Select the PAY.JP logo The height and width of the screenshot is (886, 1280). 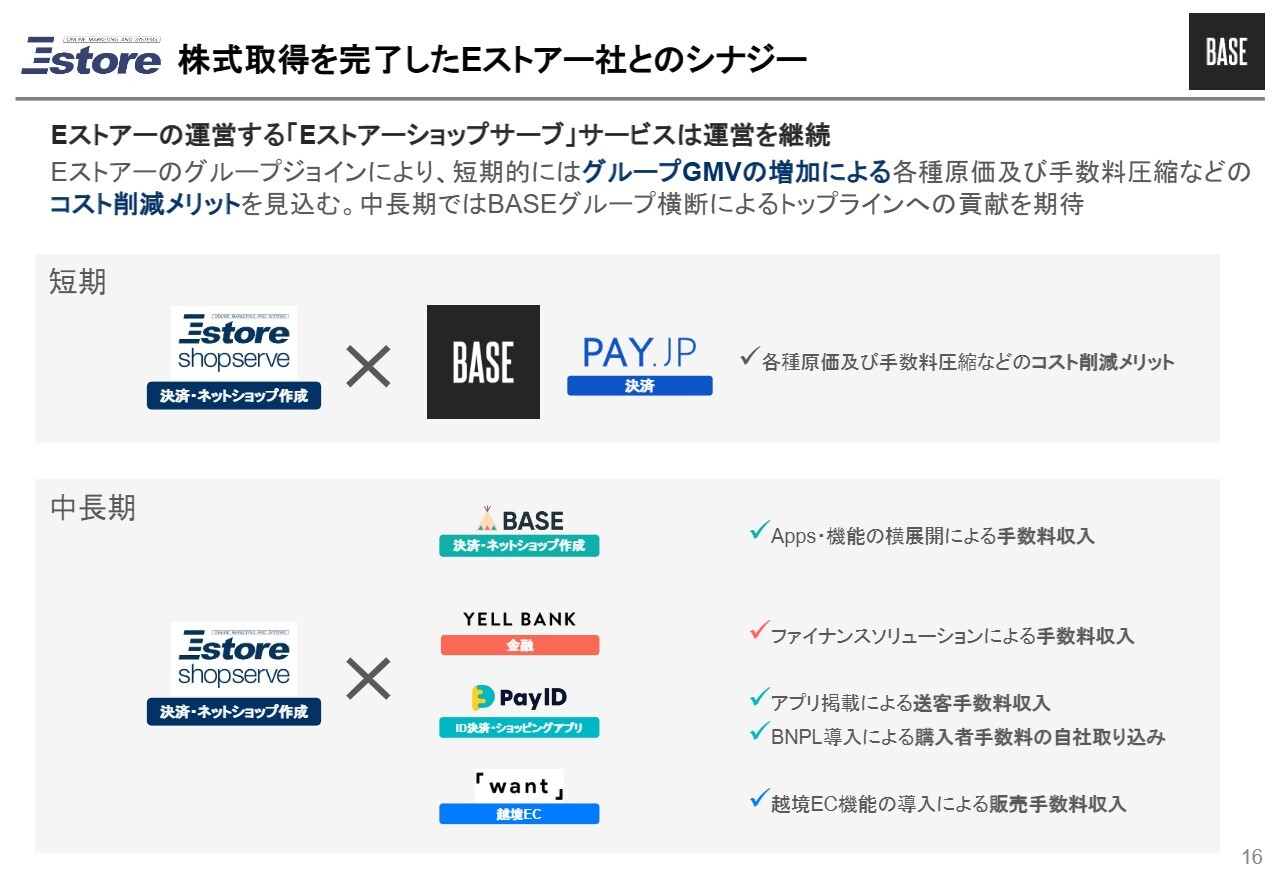point(640,353)
